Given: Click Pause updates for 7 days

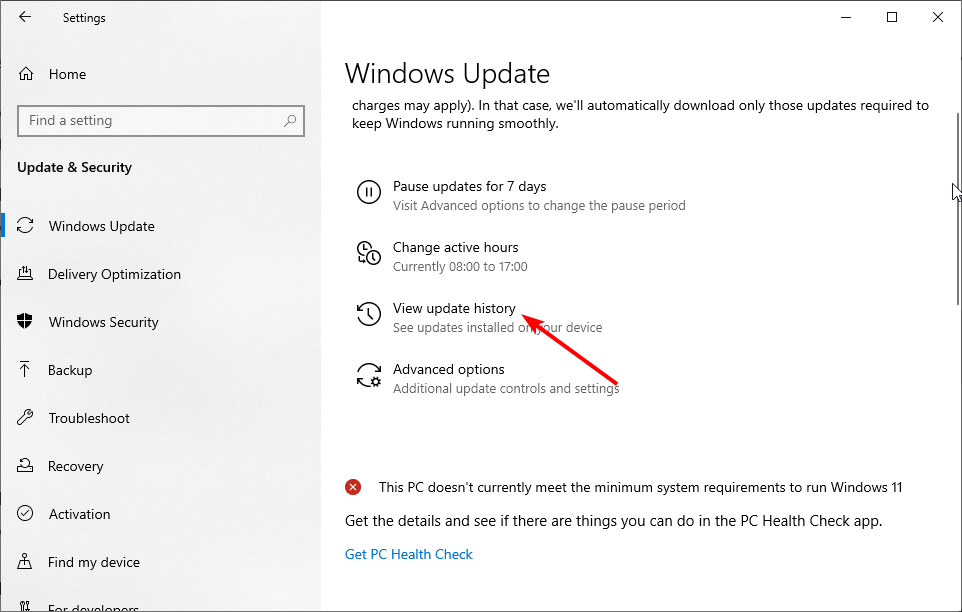Looking at the screenshot, I should pyautogui.click(x=469, y=186).
